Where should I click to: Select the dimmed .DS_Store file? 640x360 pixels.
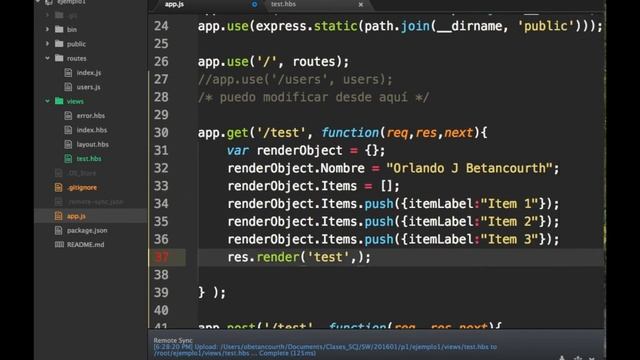click(x=82, y=173)
